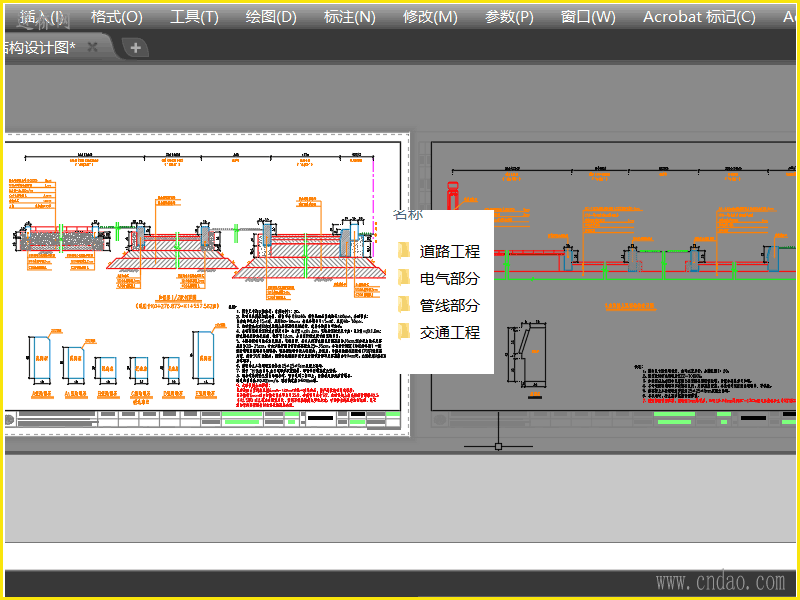Click the 电气部分 folder icon
This screenshot has height=600, width=800.
coord(404,278)
